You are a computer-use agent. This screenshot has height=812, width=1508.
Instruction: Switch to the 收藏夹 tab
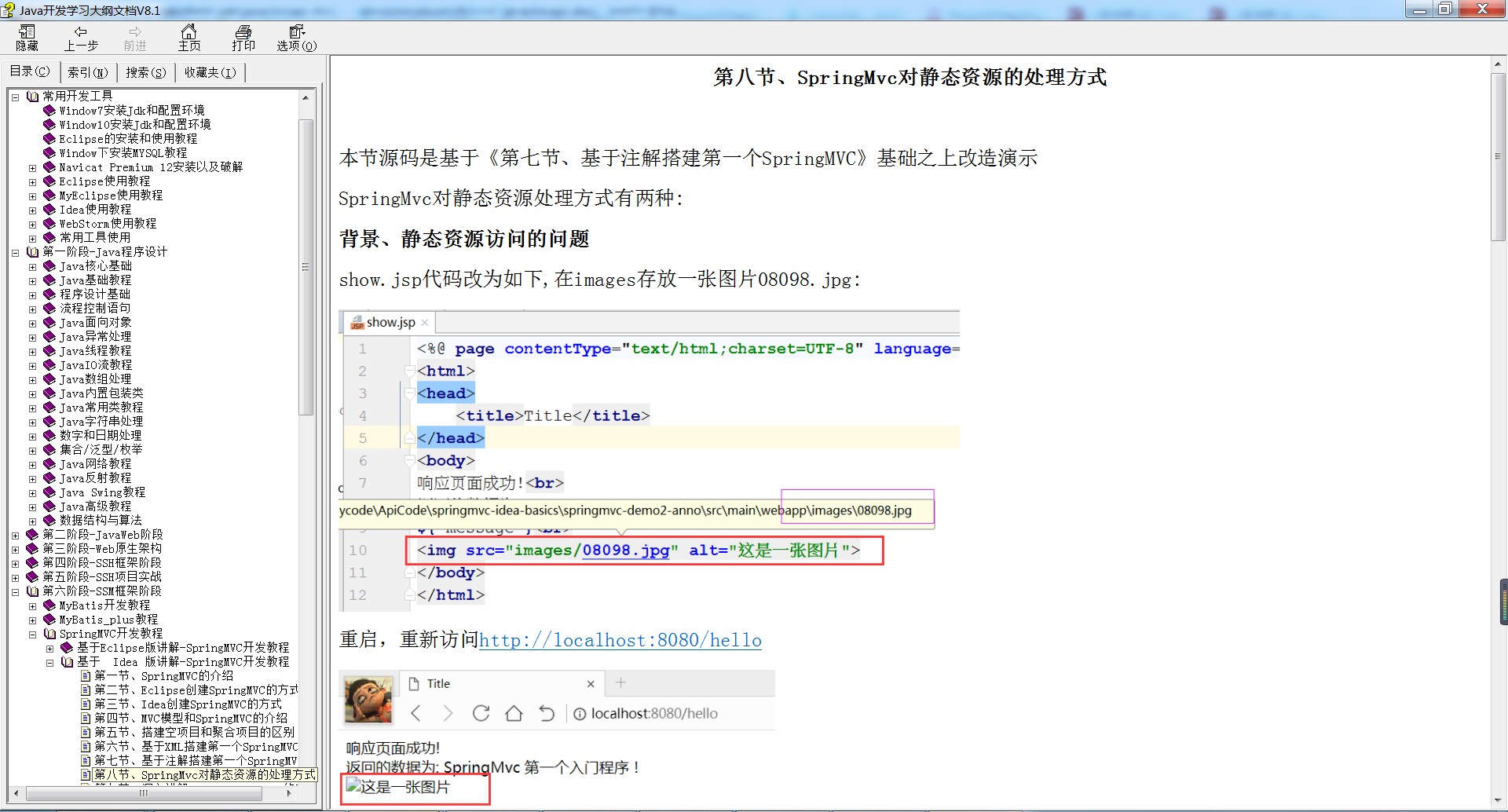point(210,72)
